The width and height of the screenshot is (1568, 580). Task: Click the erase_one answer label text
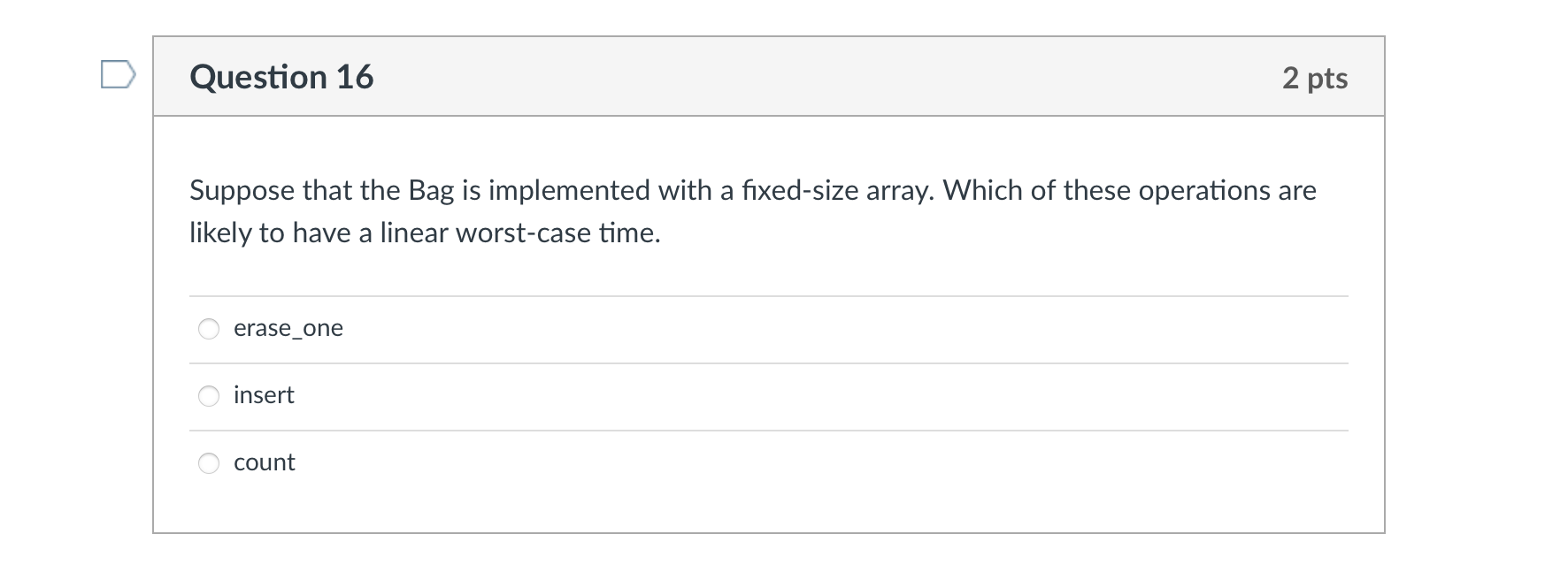(288, 328)
